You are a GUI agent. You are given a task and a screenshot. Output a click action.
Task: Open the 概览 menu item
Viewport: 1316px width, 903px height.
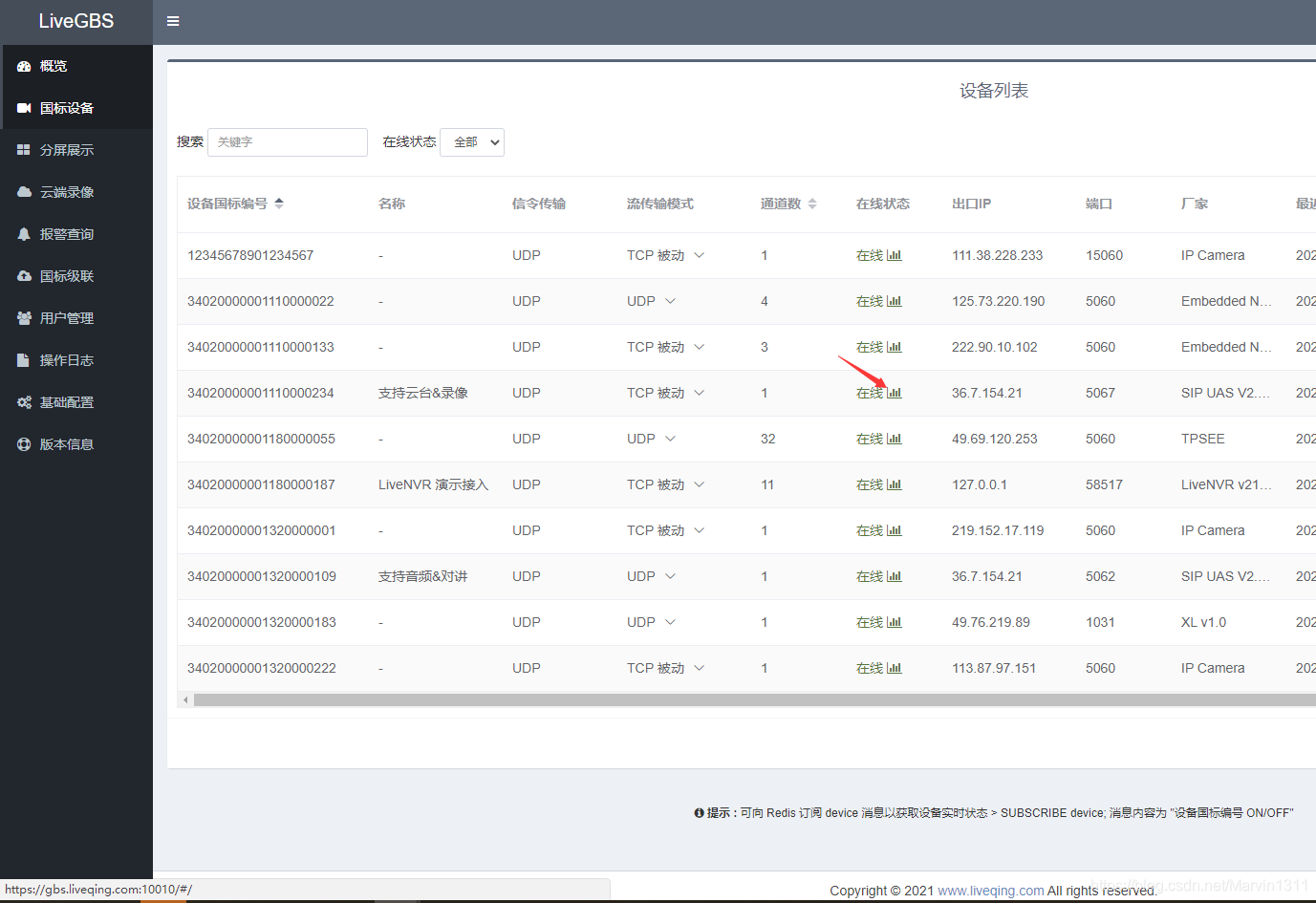pos(76,66)
